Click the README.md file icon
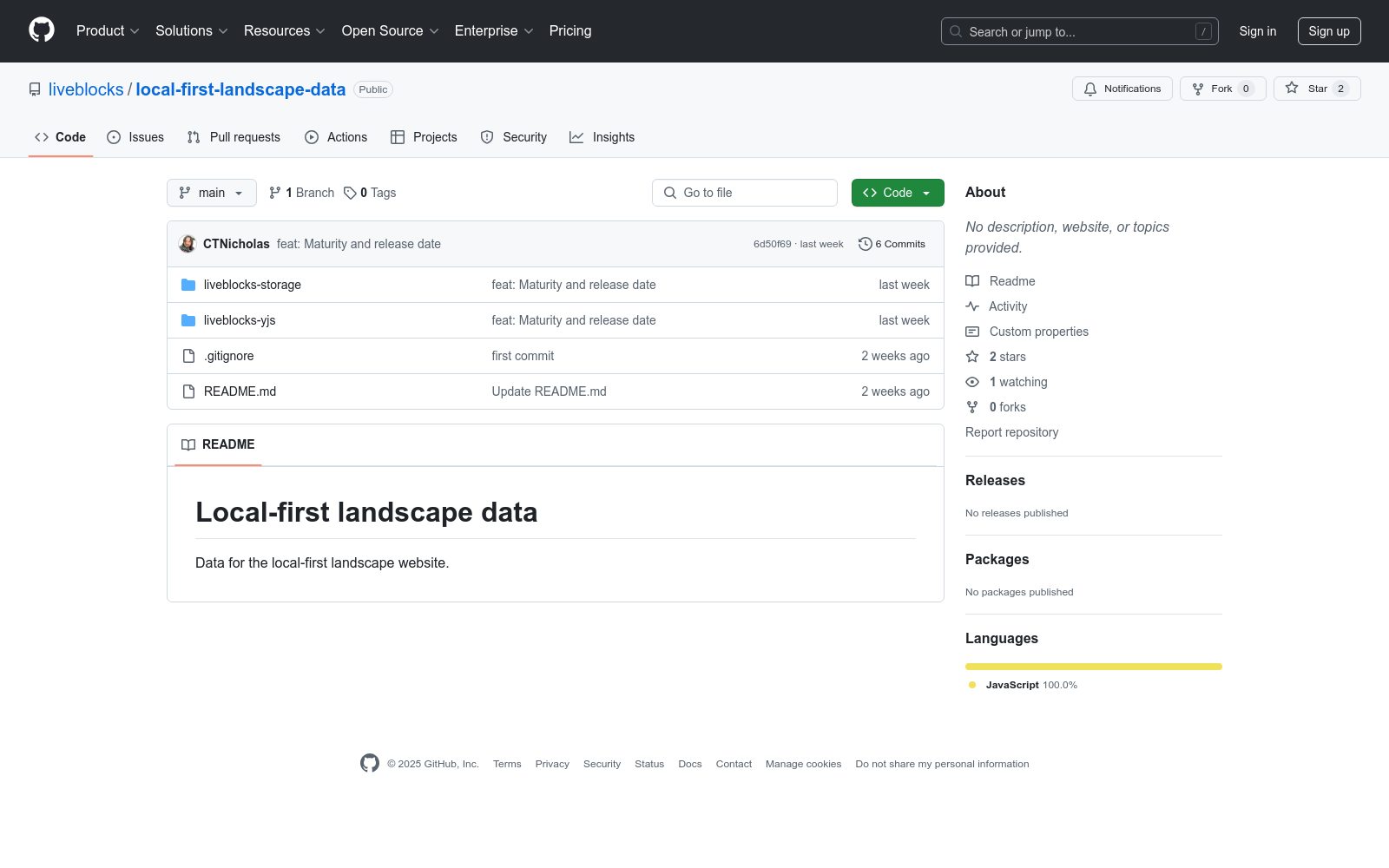 tap(188, 391)
